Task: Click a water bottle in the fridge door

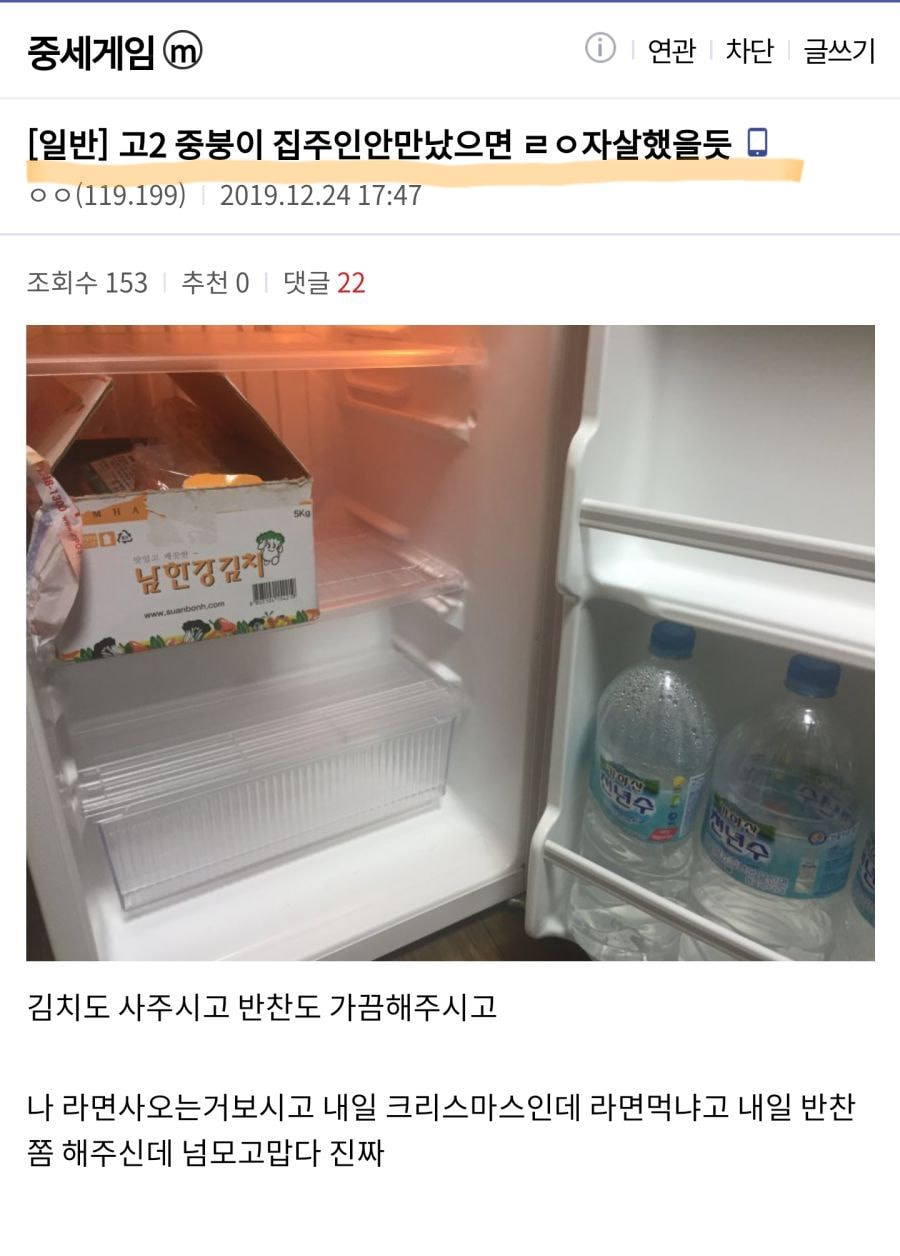Action: tap(651, 760)
